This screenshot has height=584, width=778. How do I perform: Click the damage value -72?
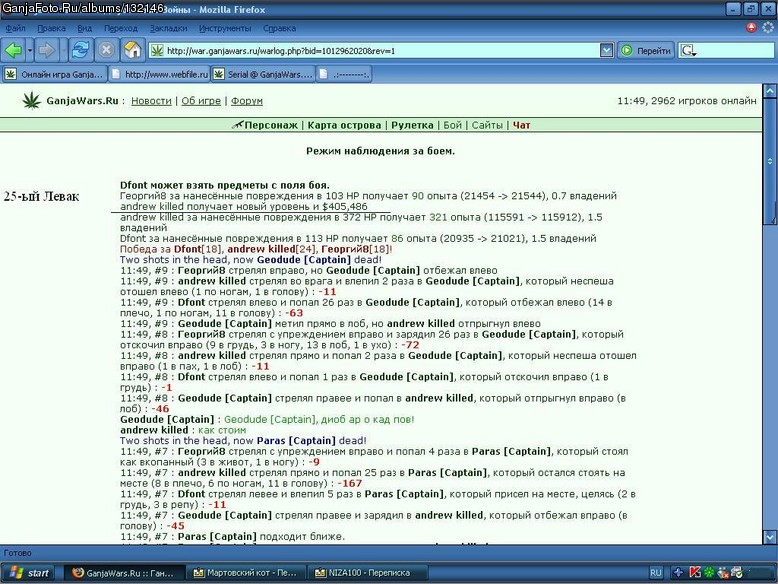point(410,345)
